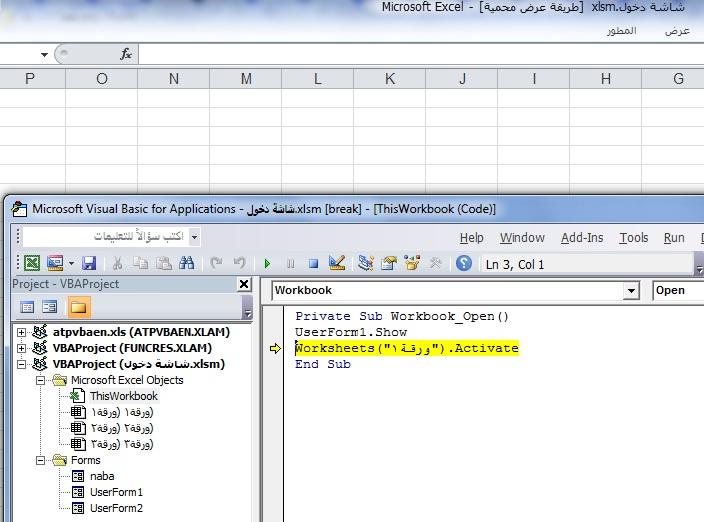Screen dimensions: 704x522
Task: Open the Workbook object dropdown
Action: pyautogui.click(x=631, y=291)
